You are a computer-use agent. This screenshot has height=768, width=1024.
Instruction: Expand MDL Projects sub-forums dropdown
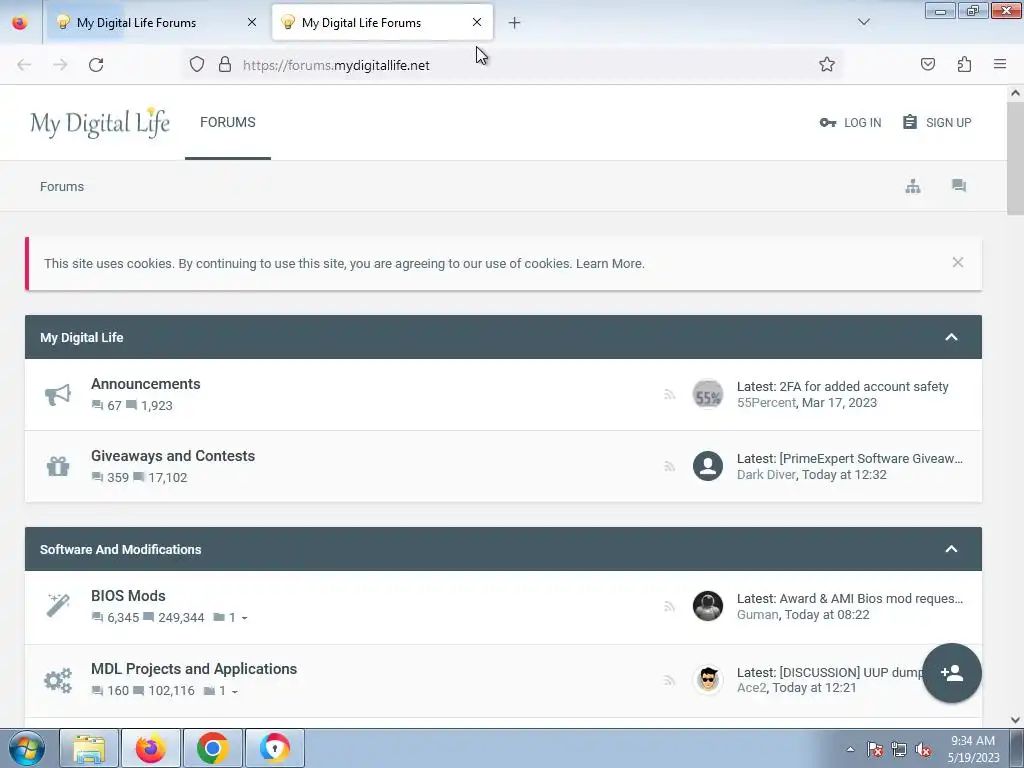coord(221,691)
